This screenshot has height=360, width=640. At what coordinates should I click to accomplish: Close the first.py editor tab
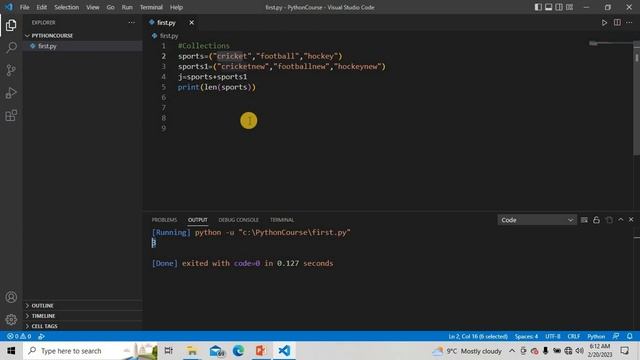point(191,22)
